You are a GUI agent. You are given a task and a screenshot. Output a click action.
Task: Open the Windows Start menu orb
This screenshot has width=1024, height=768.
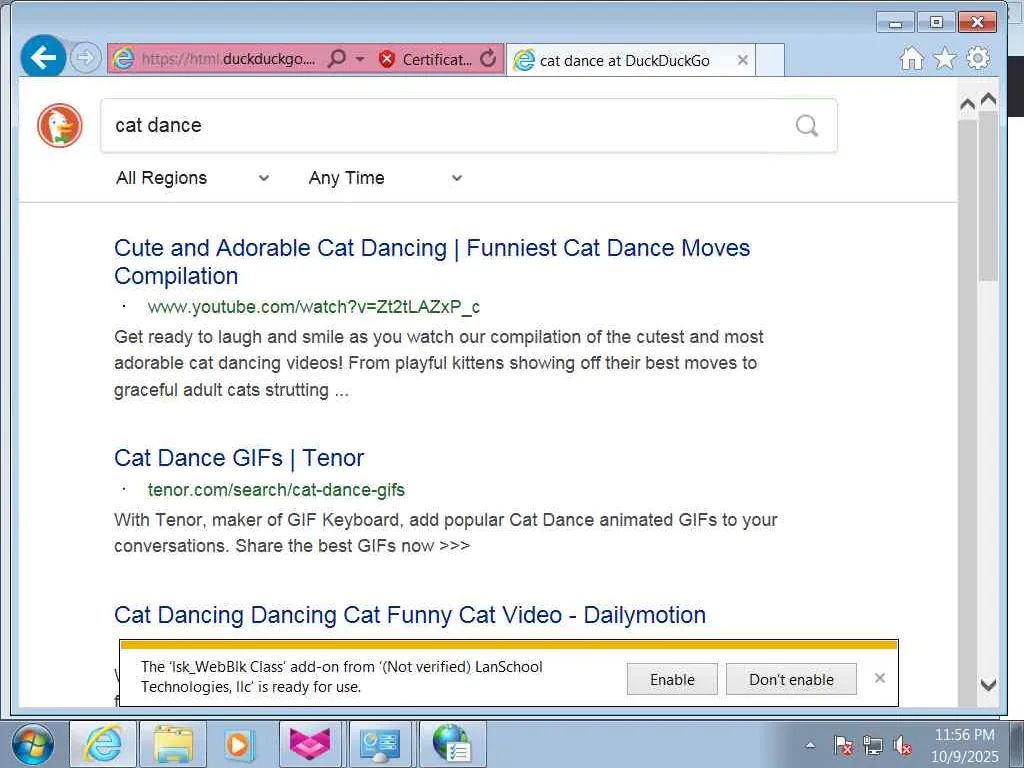(32, 744)
